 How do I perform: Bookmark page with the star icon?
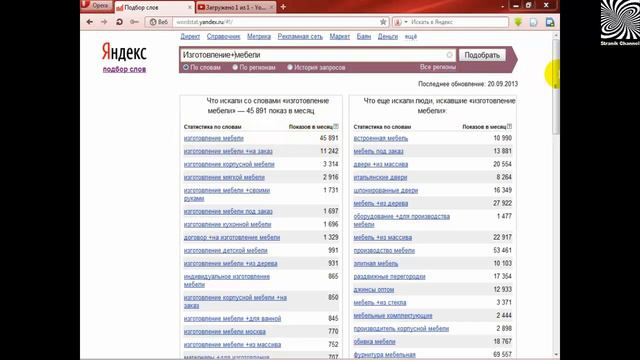[383, 22]
